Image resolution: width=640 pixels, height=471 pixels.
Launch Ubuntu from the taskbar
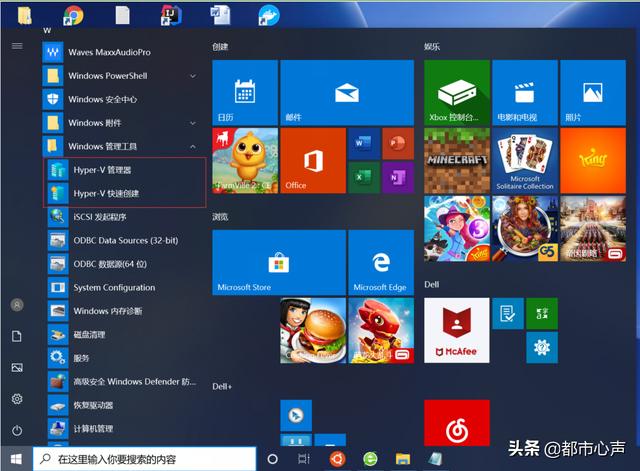click(338, 459)
